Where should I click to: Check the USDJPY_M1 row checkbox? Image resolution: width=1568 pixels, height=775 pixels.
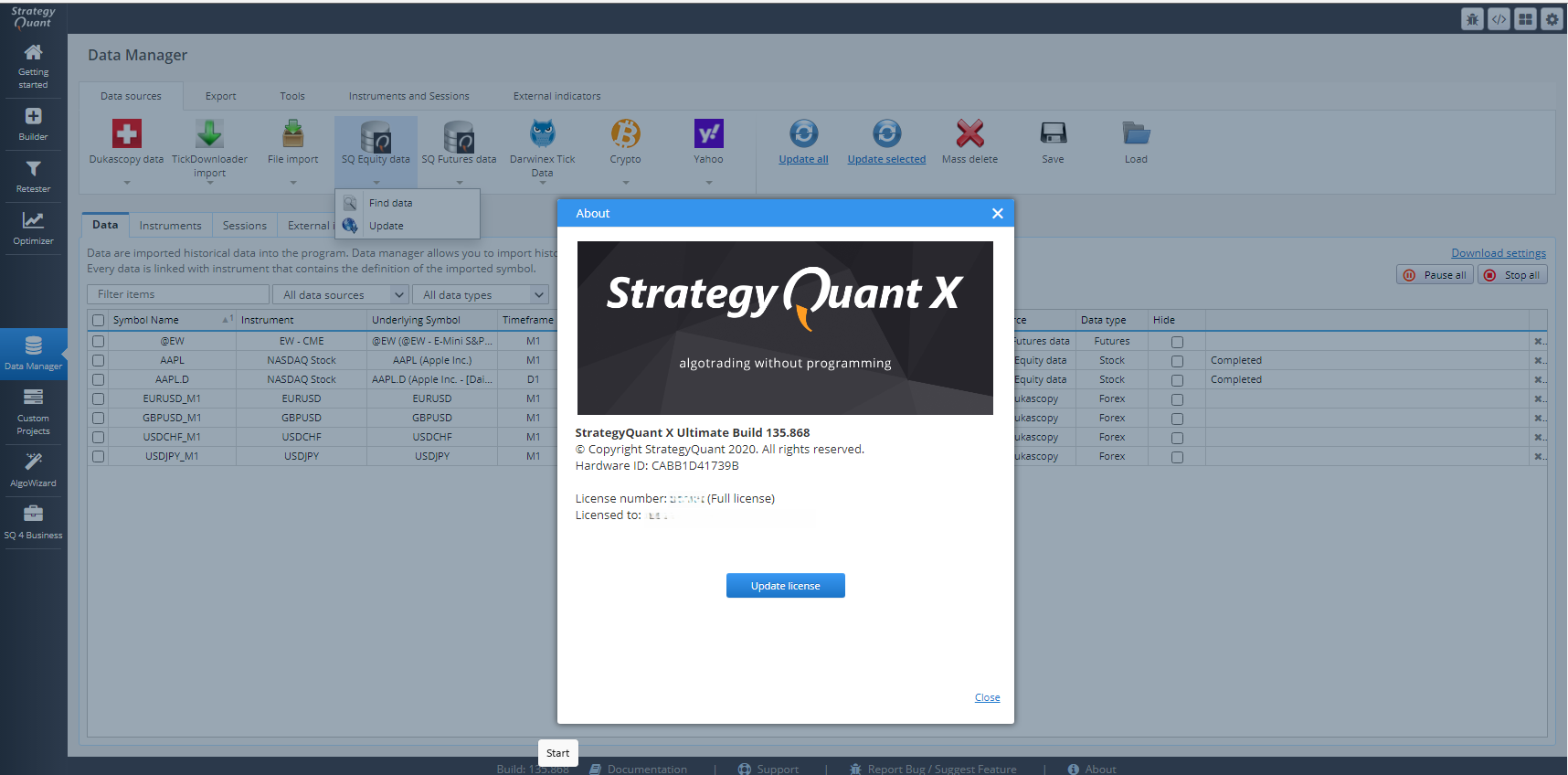coord(98,456)
